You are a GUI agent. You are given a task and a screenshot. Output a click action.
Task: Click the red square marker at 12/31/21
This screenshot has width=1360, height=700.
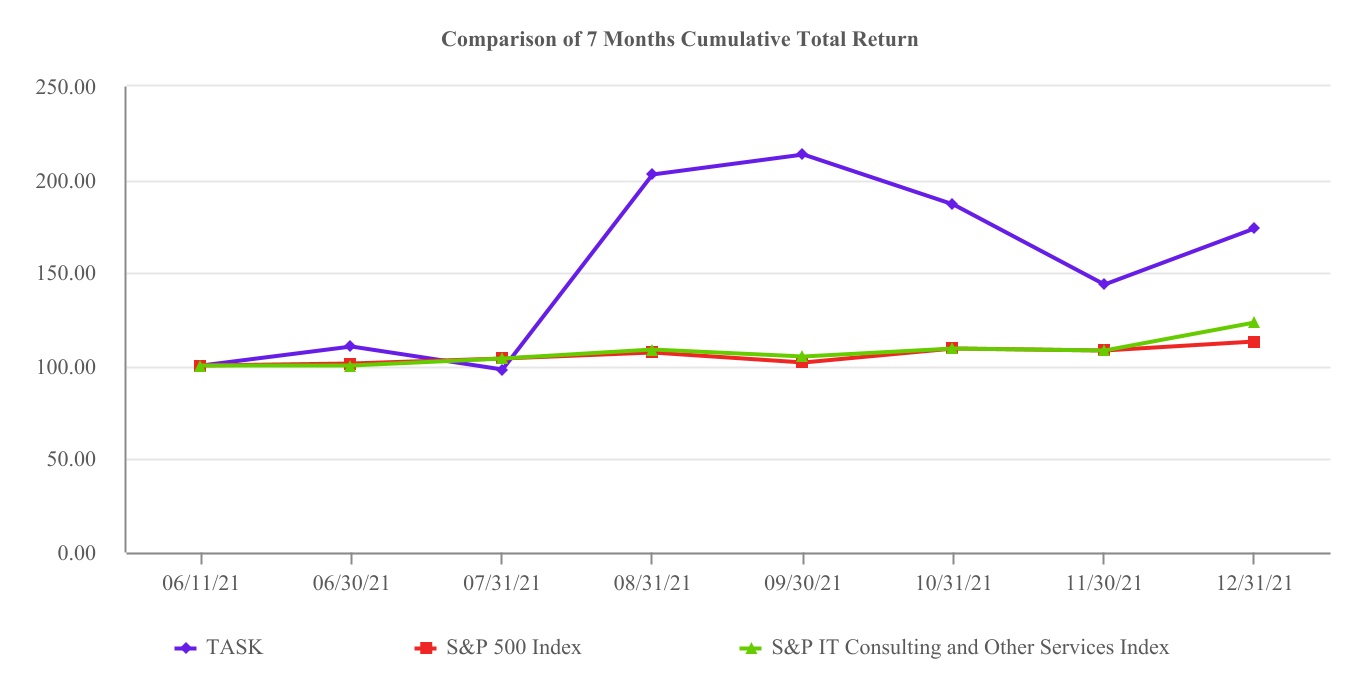point(1253,342)
